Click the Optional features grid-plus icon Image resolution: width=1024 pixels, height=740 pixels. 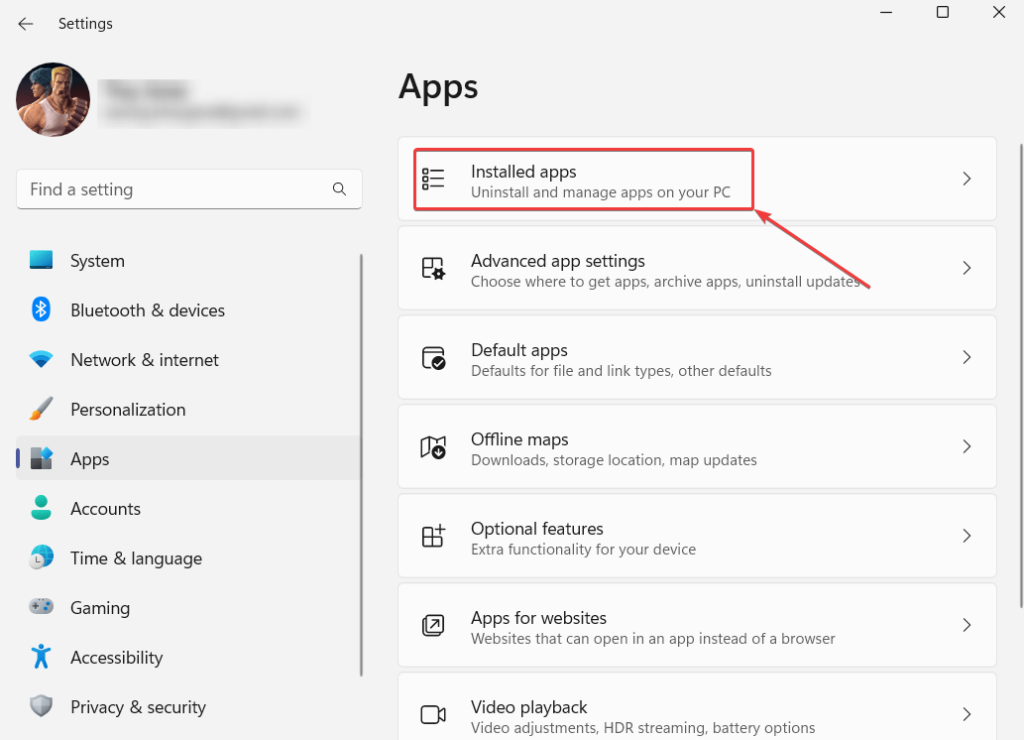coord(433,536)
